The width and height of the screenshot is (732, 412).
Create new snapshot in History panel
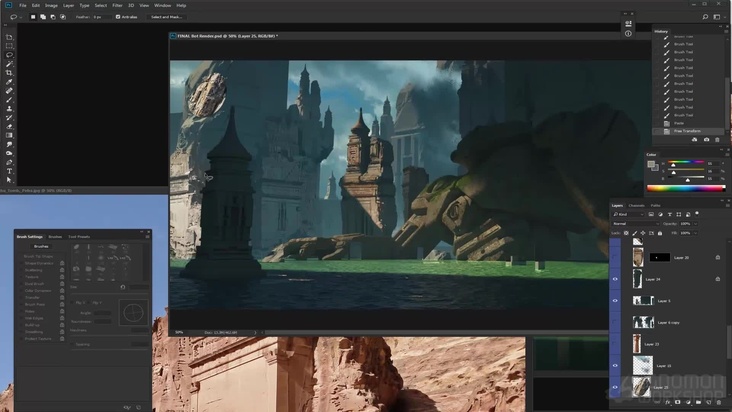click(x=707, y=139)
